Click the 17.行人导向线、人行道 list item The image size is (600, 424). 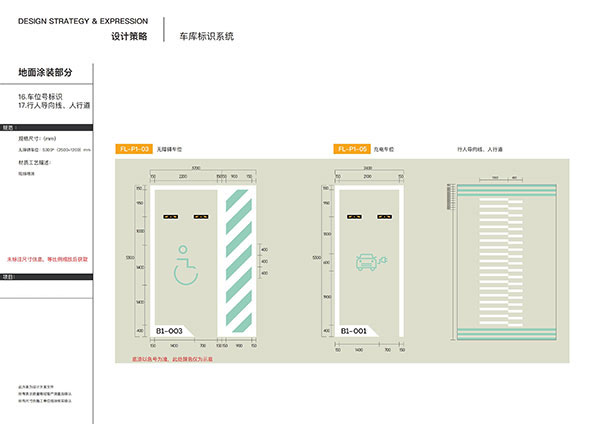[54, 105]
